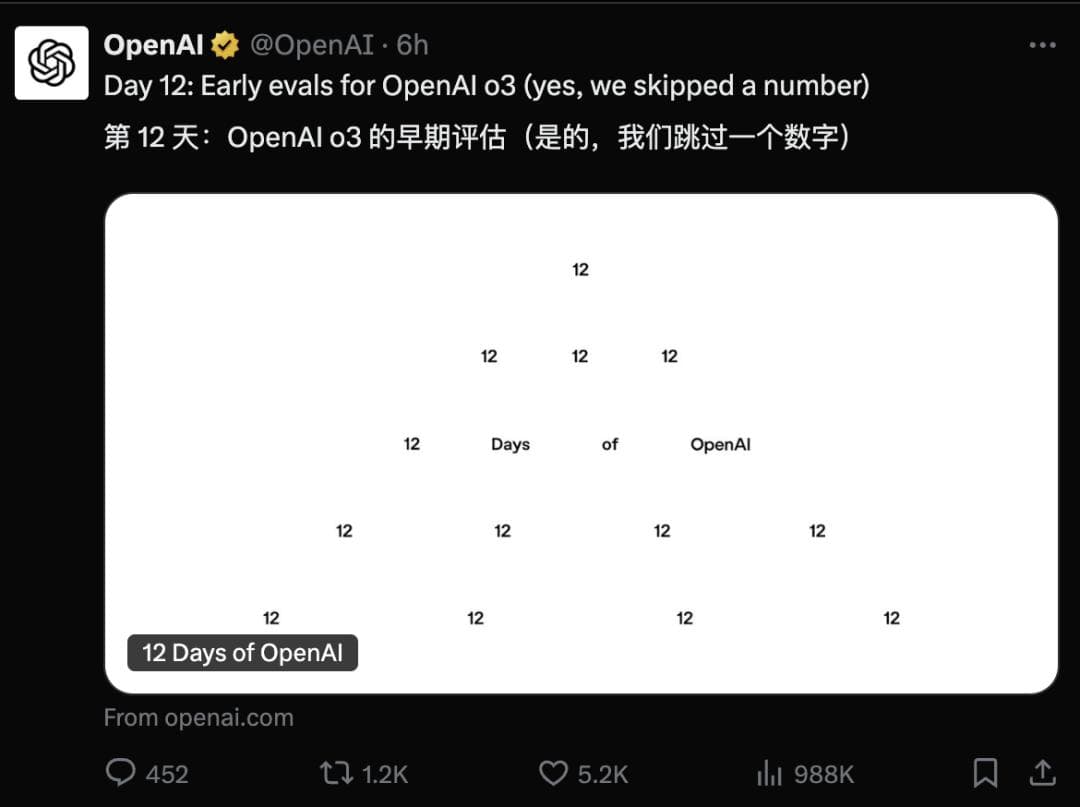Click the share upload-arrow icon
The image size is (1080, 807).
point(1042,772)
